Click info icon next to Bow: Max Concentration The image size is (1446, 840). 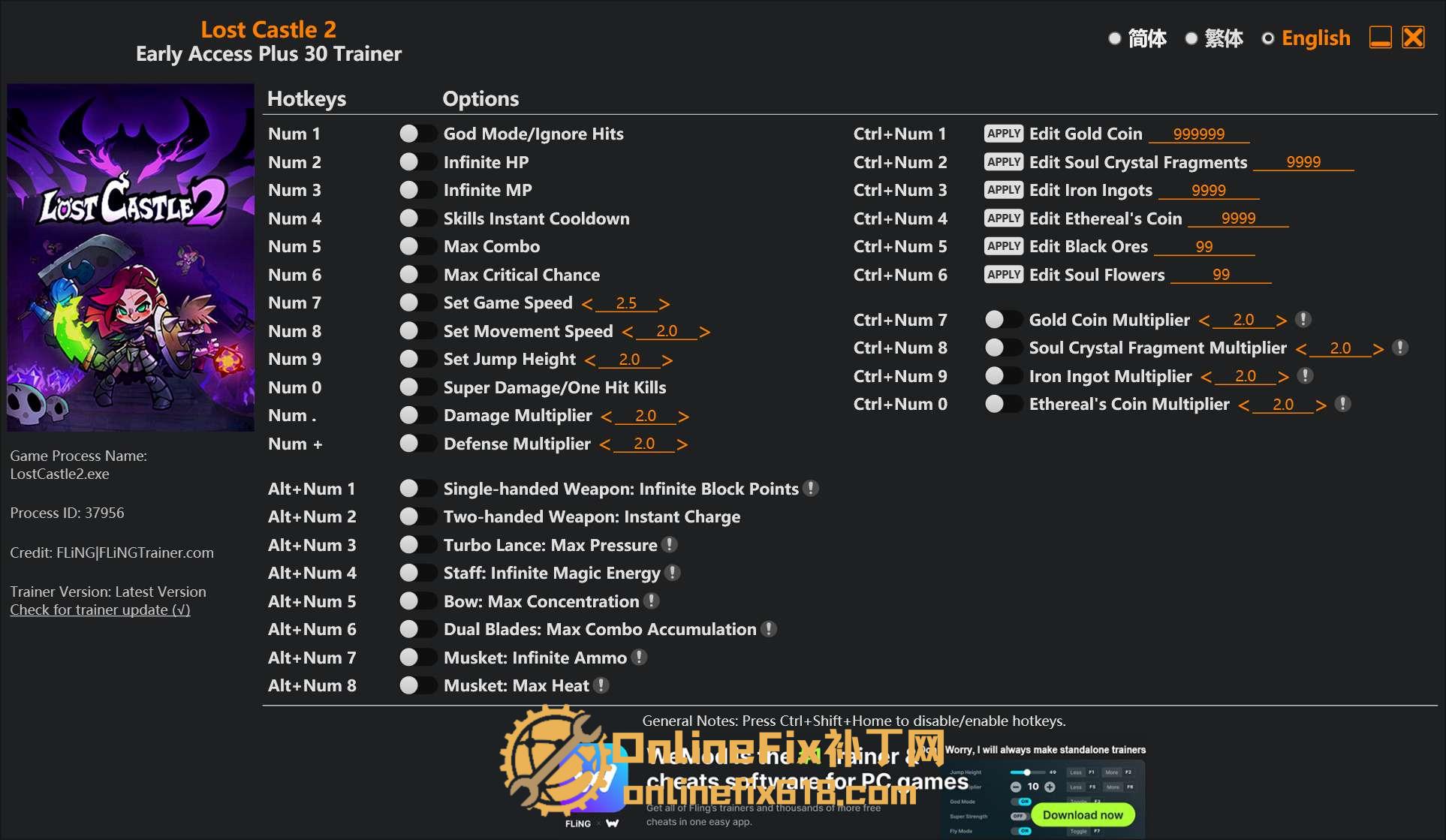(x=652, y=601)
